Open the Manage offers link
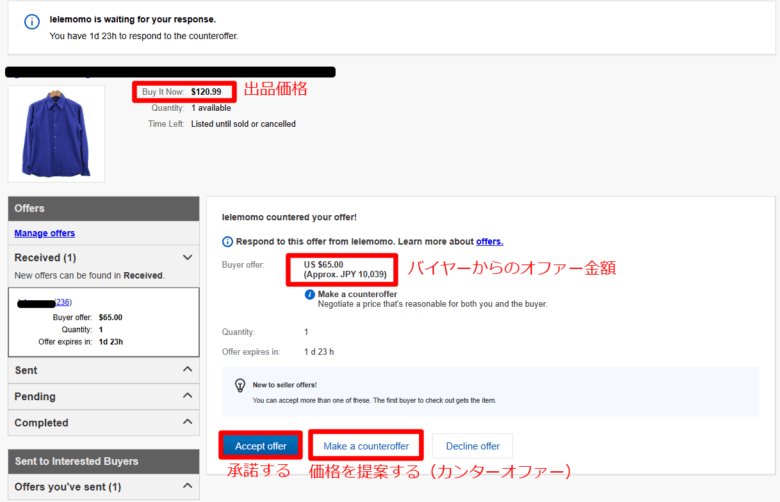This screenshot has height=502, width=780. click(45, 233)
